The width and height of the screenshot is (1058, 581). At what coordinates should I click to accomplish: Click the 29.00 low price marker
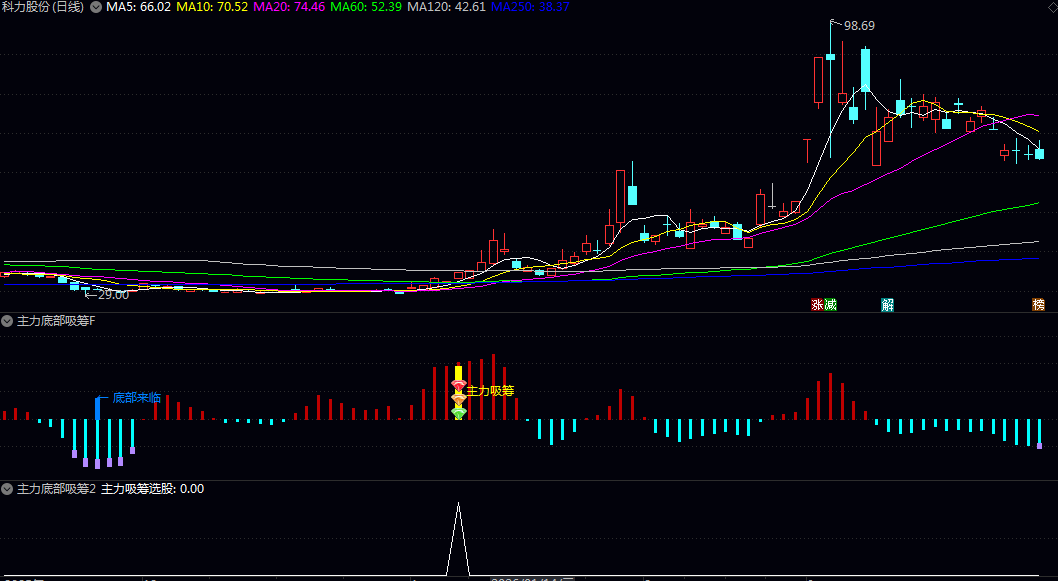(x=113, y=295)
